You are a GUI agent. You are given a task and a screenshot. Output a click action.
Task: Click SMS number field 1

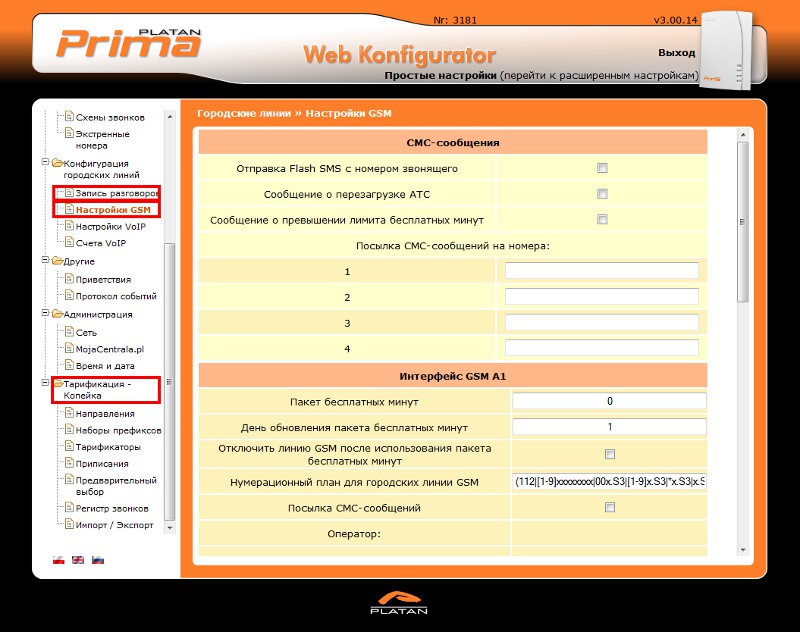coord(602,271)
